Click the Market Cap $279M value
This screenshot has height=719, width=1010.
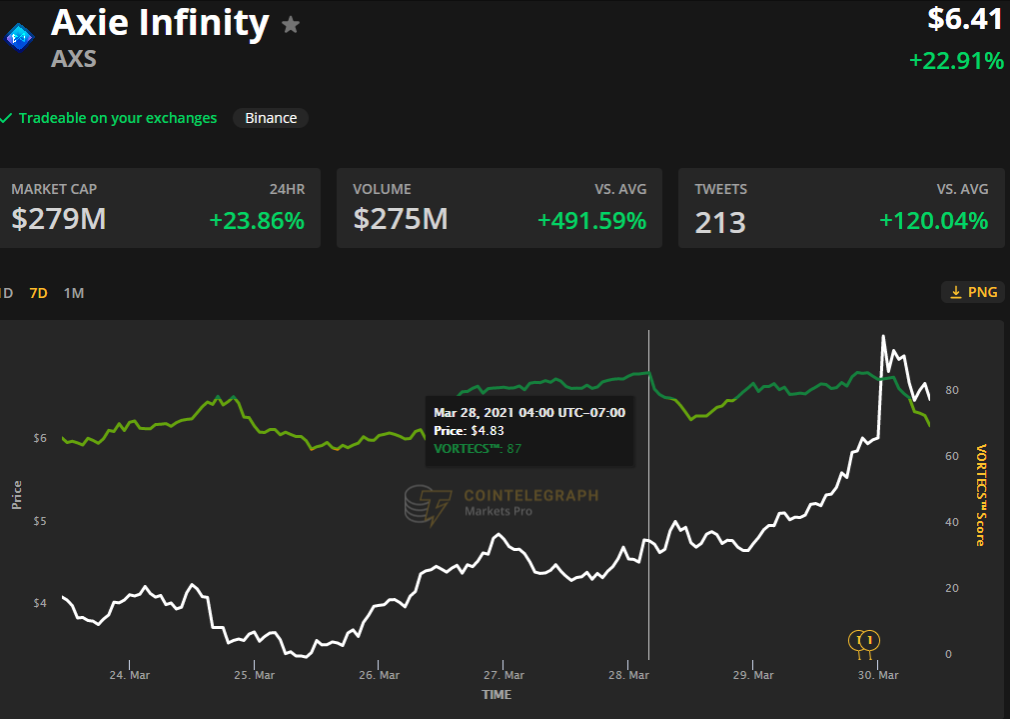point(59,219)
